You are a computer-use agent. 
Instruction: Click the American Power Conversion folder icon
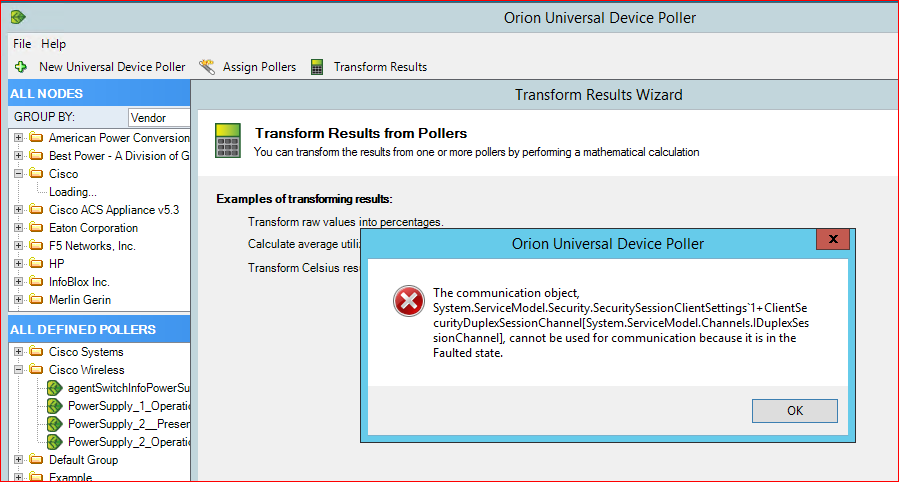click(x=36, y=138)
